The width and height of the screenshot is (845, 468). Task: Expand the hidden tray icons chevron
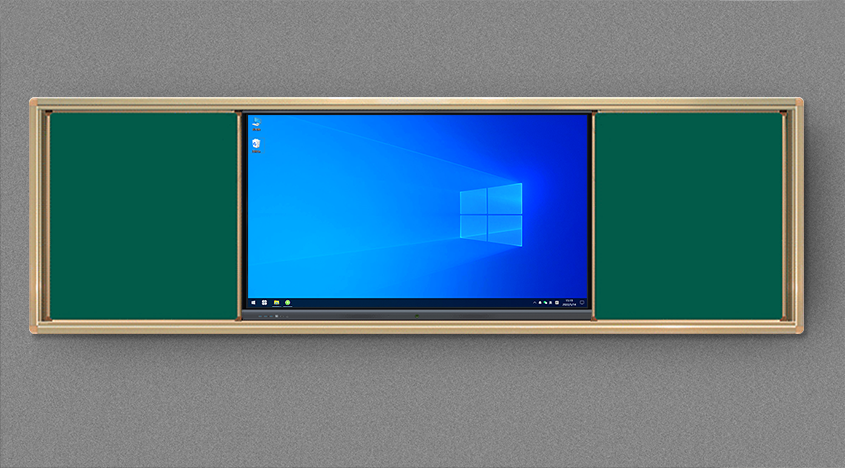point(535,302)
